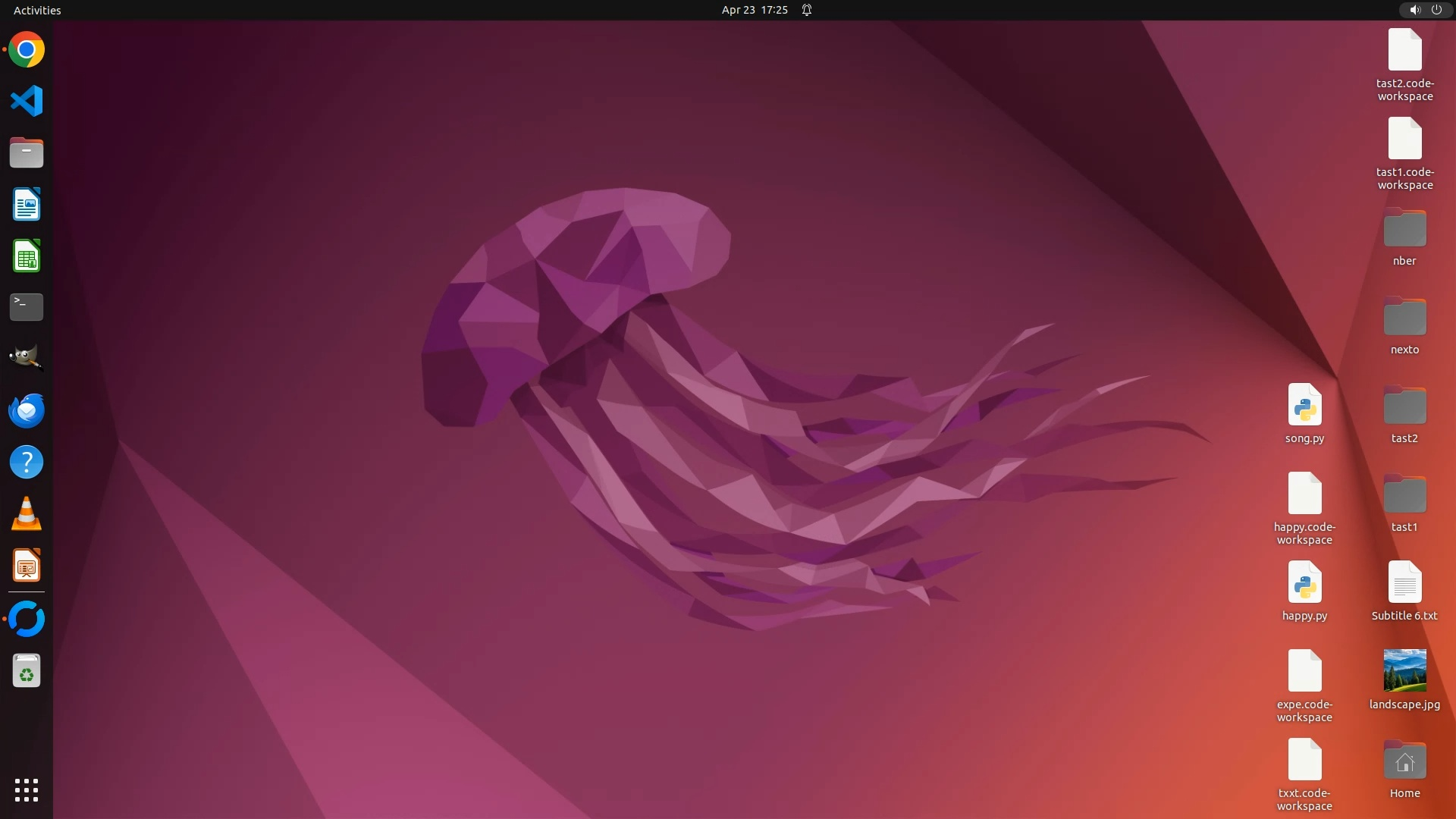Launch LibreOffice Writer from dock
This screenshot has width=1456, height=819.
tap(27, 205)
